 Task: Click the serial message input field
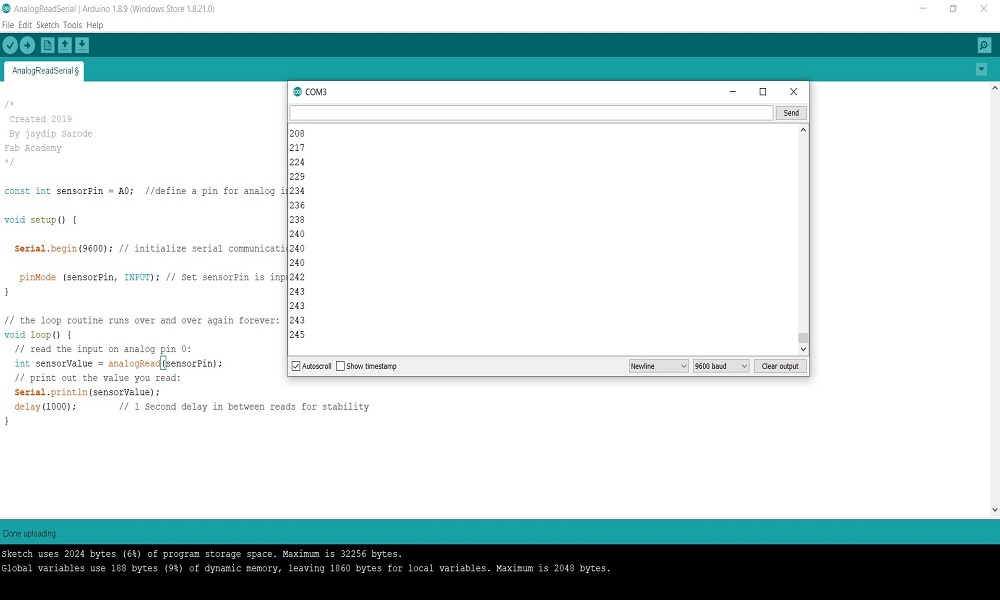pyautogui.click(x=531, y=113)
